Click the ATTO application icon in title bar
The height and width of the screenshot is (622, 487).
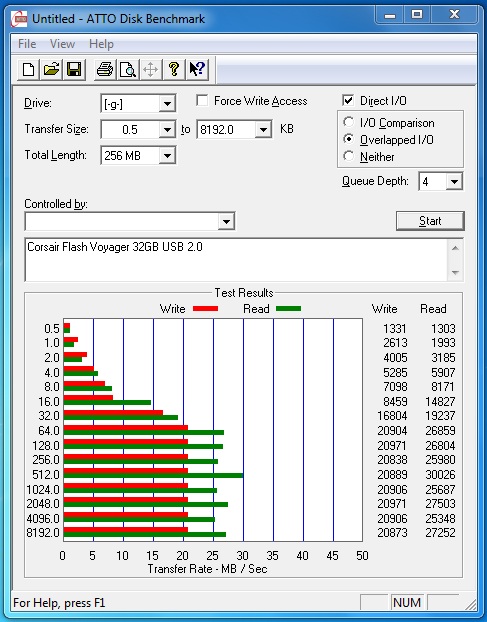click(19, 19)
